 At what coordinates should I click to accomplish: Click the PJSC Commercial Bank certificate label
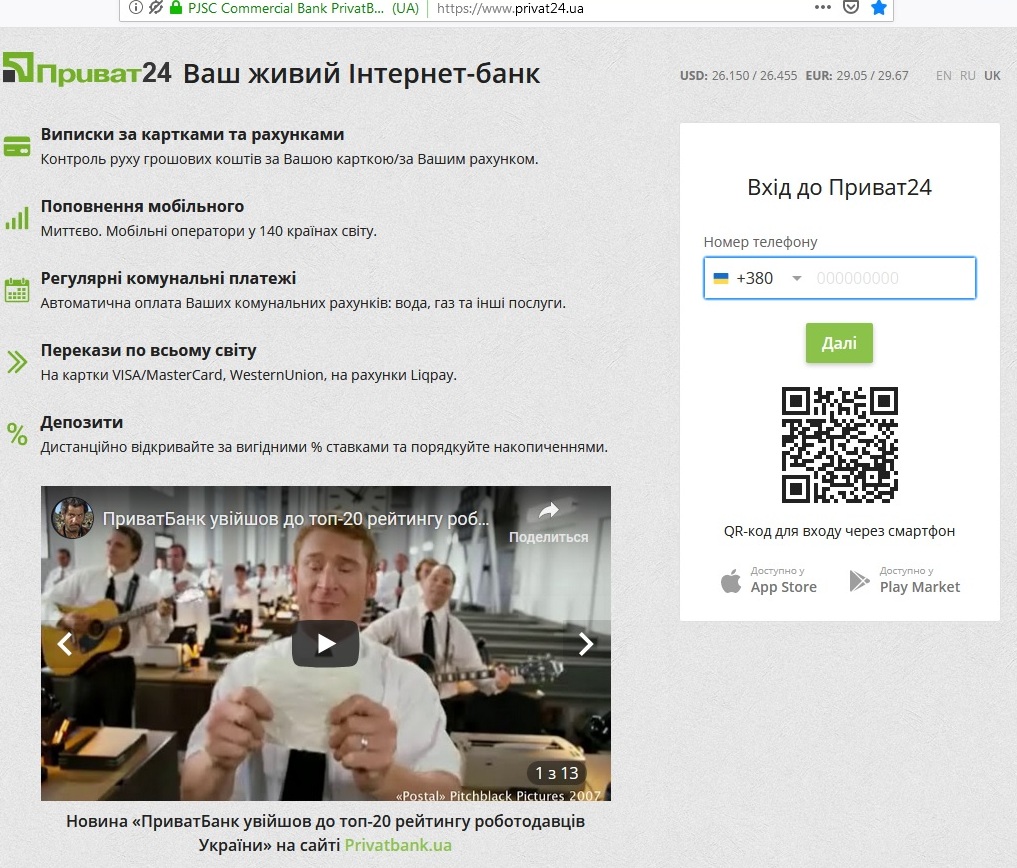(304, 8)
